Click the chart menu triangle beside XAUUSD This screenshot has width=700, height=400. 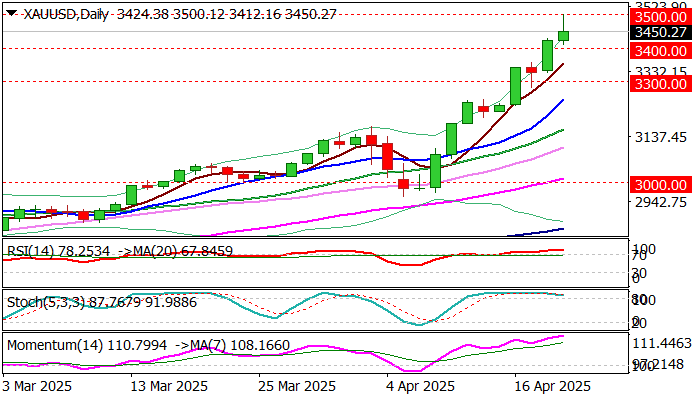coord(12,13)
